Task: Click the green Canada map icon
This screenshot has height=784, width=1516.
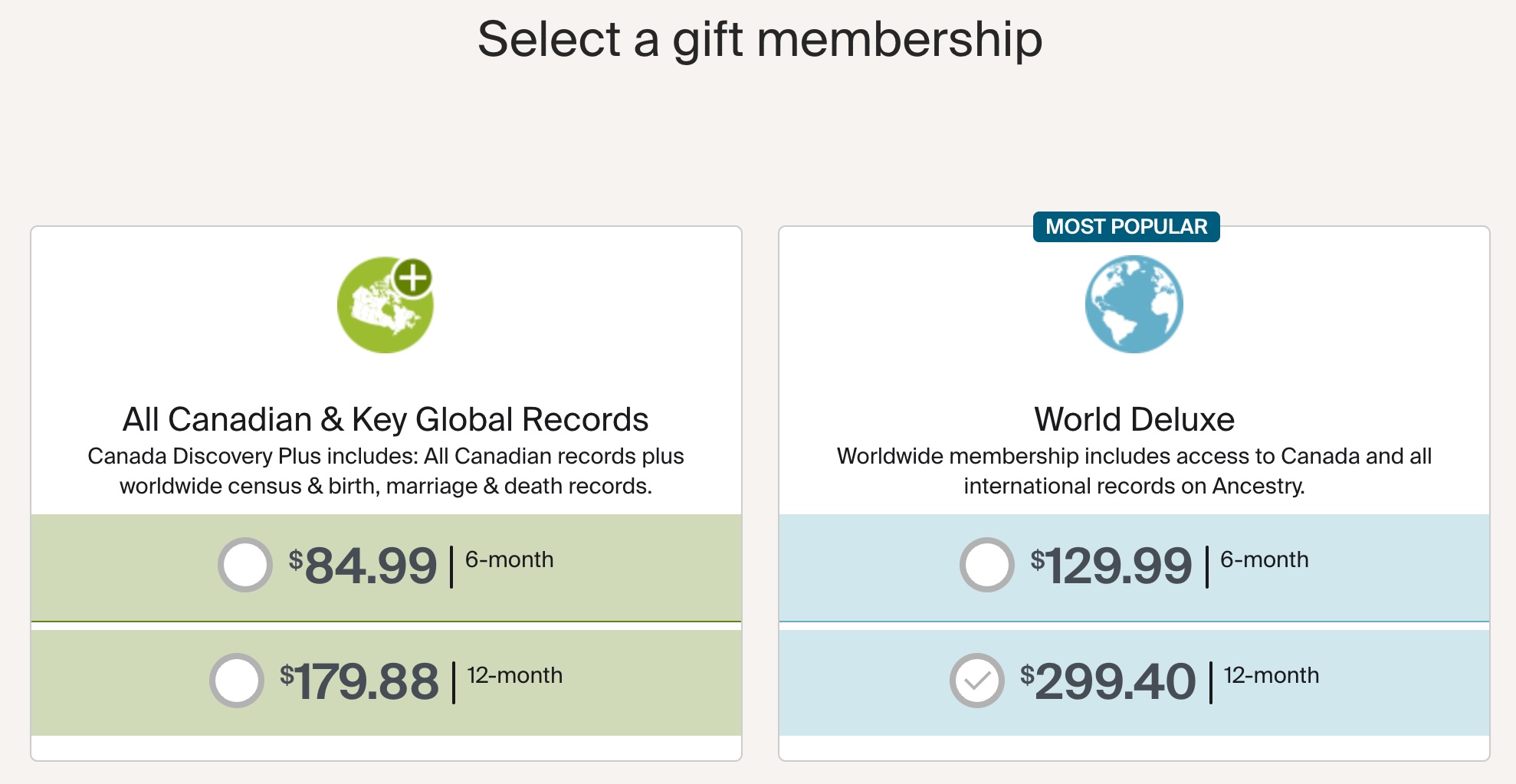Action: coord(385,305)
